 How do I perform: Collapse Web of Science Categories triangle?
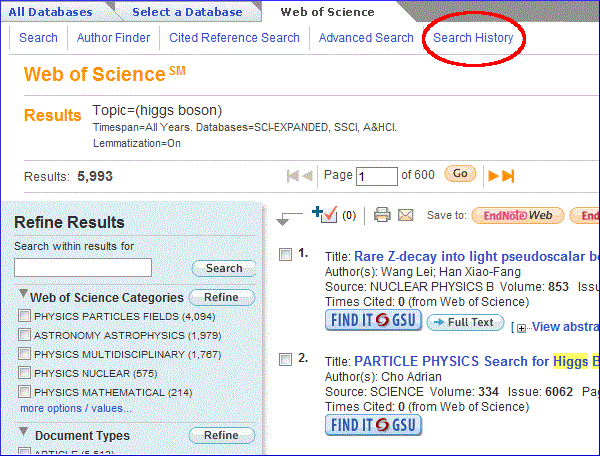23,294
